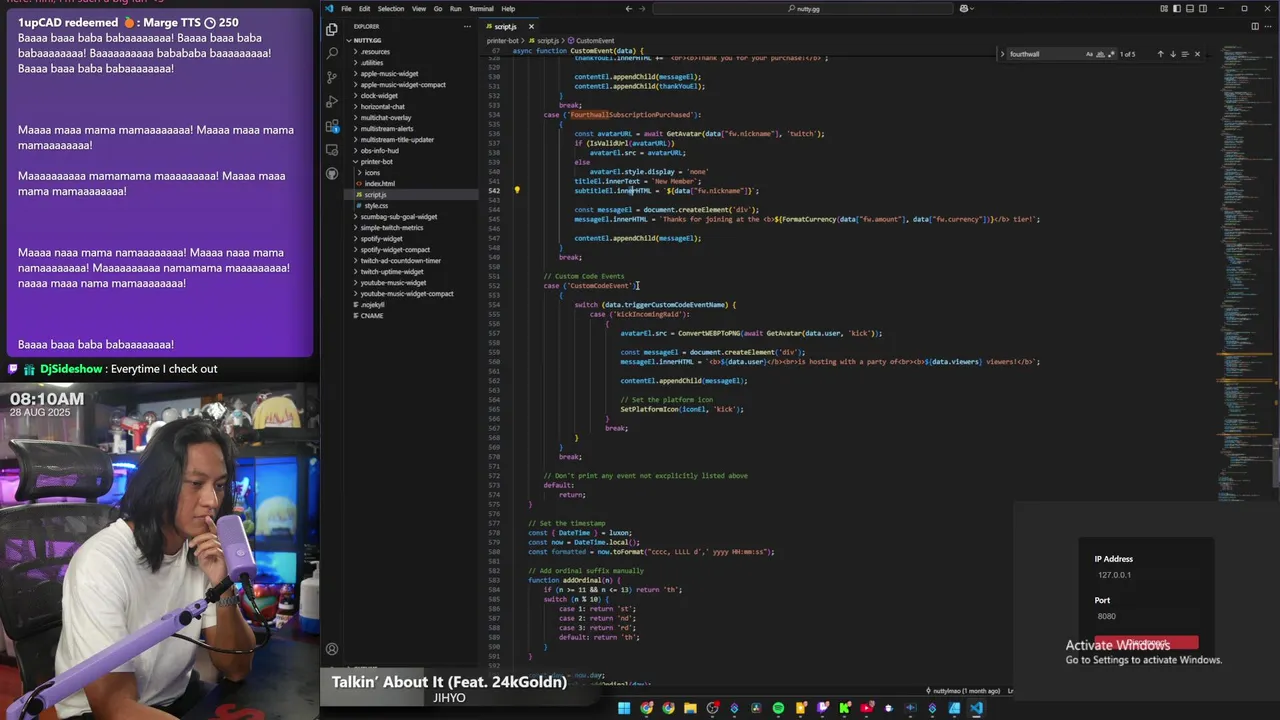Click the IP Address 127.0.0.1 field
This screenshot has height=720, width=1280.
[1146, 575]
